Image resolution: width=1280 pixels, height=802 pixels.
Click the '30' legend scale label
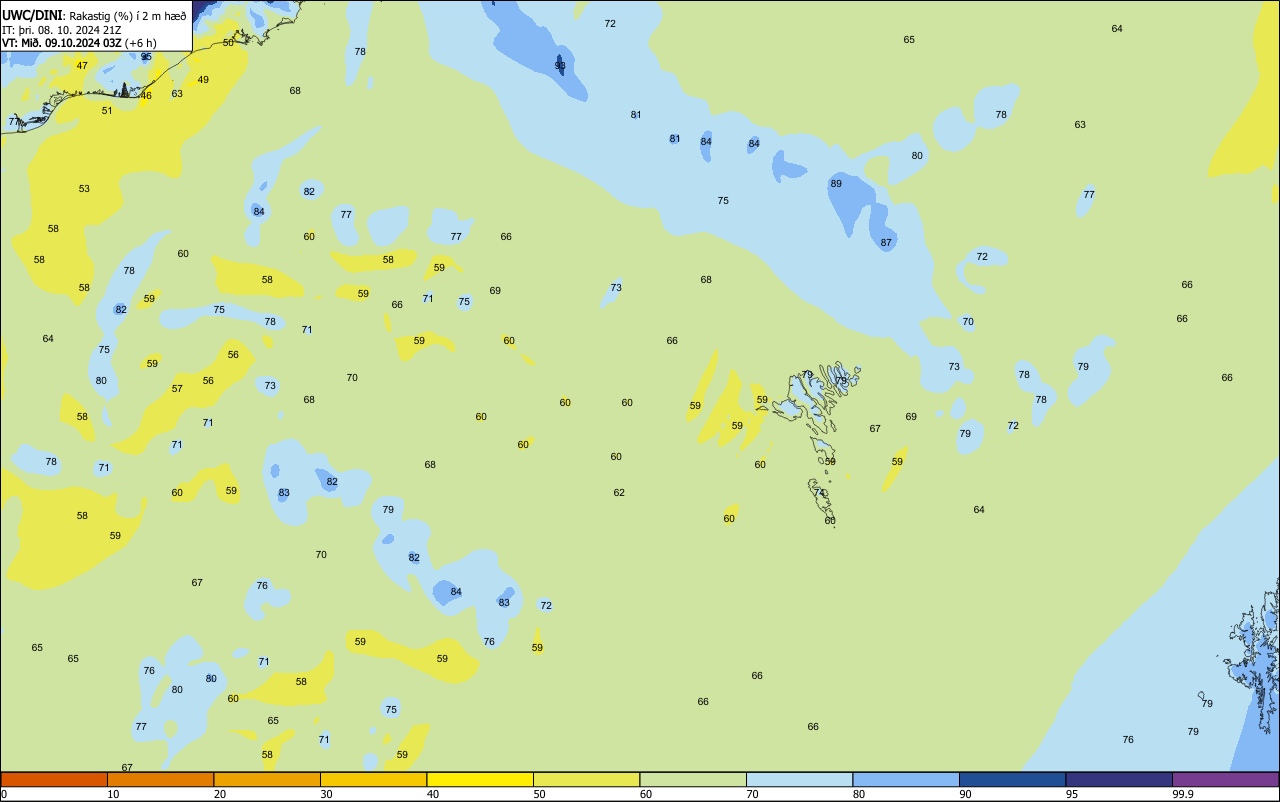326,794
